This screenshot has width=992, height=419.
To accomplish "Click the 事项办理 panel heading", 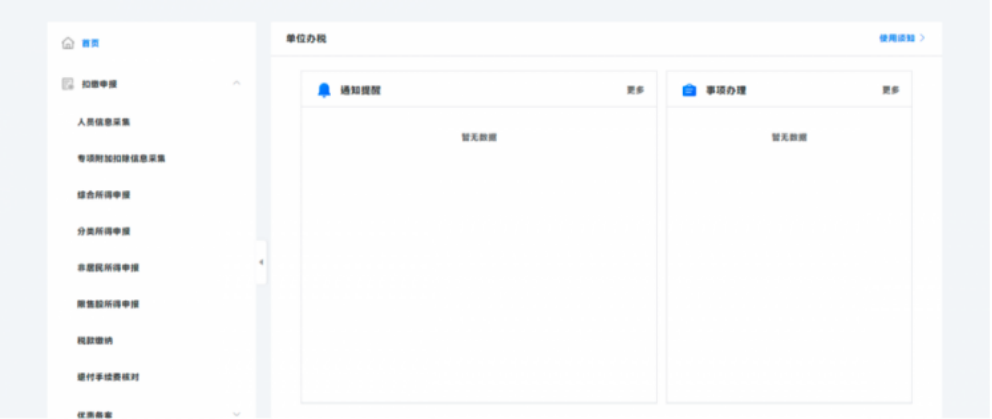I will (x=726, y=91).
